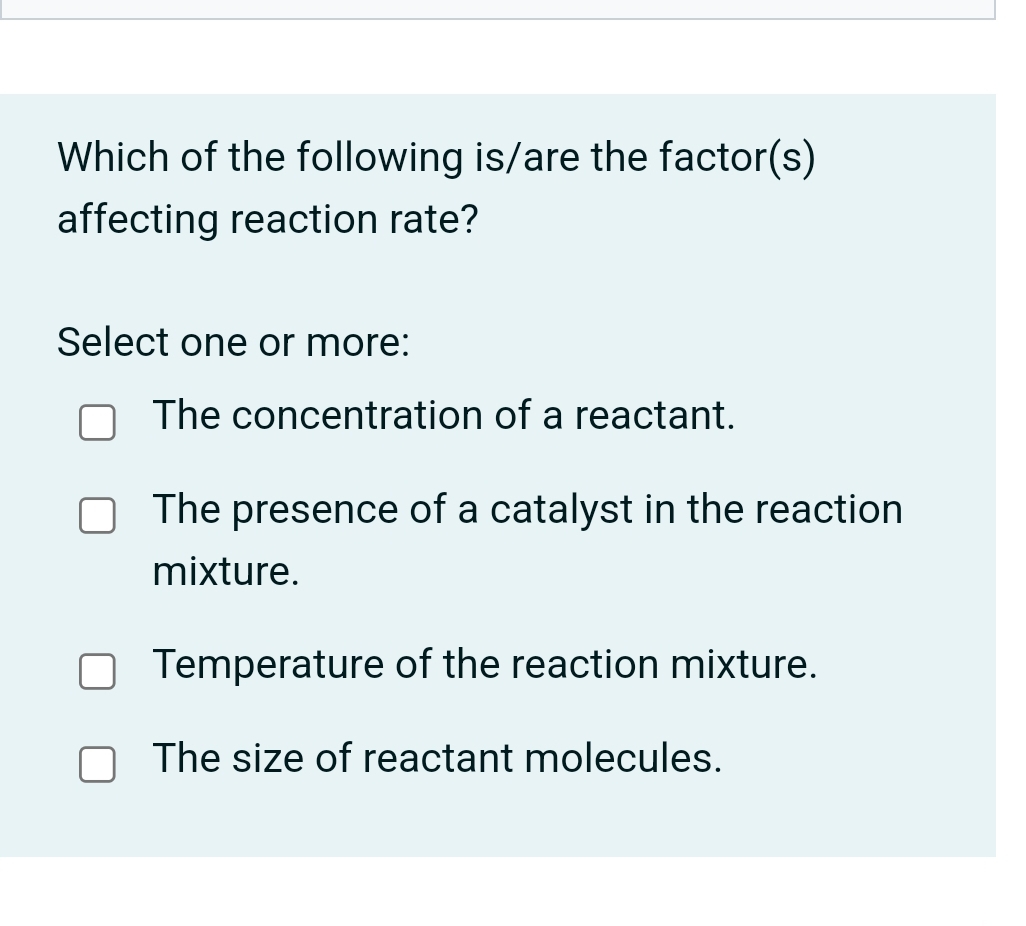Click the 'Which of the following' question line
The width and height of the screenshot is (1026, 926).
point(435,157)
